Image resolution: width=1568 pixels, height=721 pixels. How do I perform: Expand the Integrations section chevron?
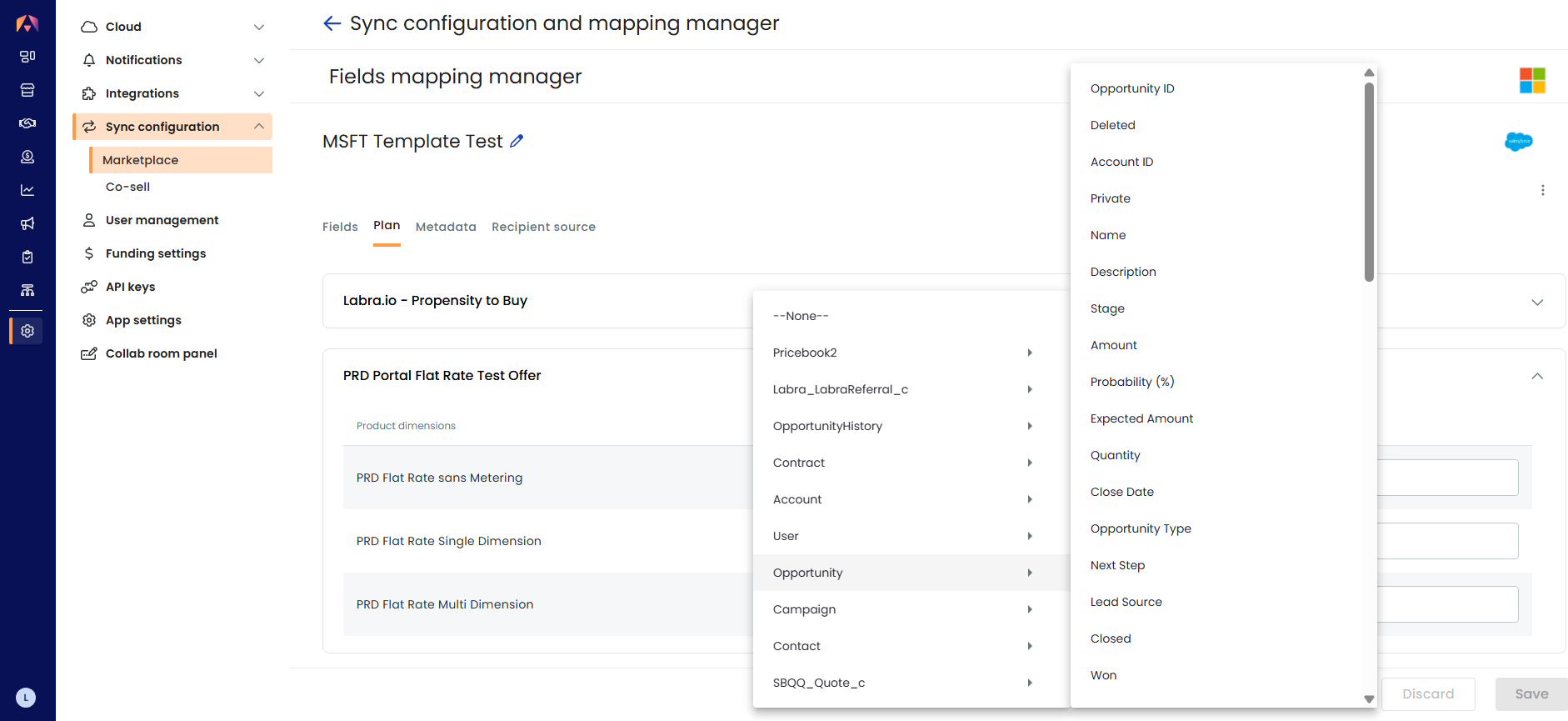(x=259, y=93)
